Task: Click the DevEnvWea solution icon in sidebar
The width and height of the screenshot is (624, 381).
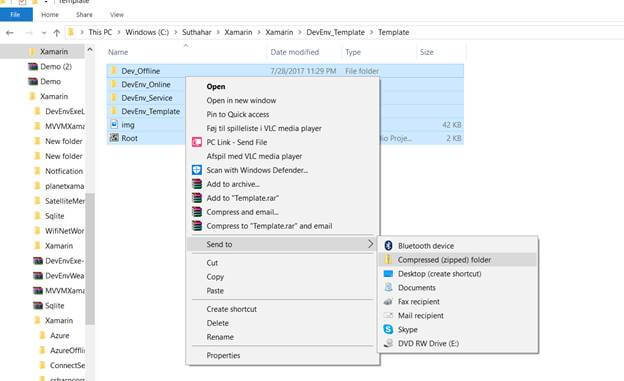Action: [38, 275]
